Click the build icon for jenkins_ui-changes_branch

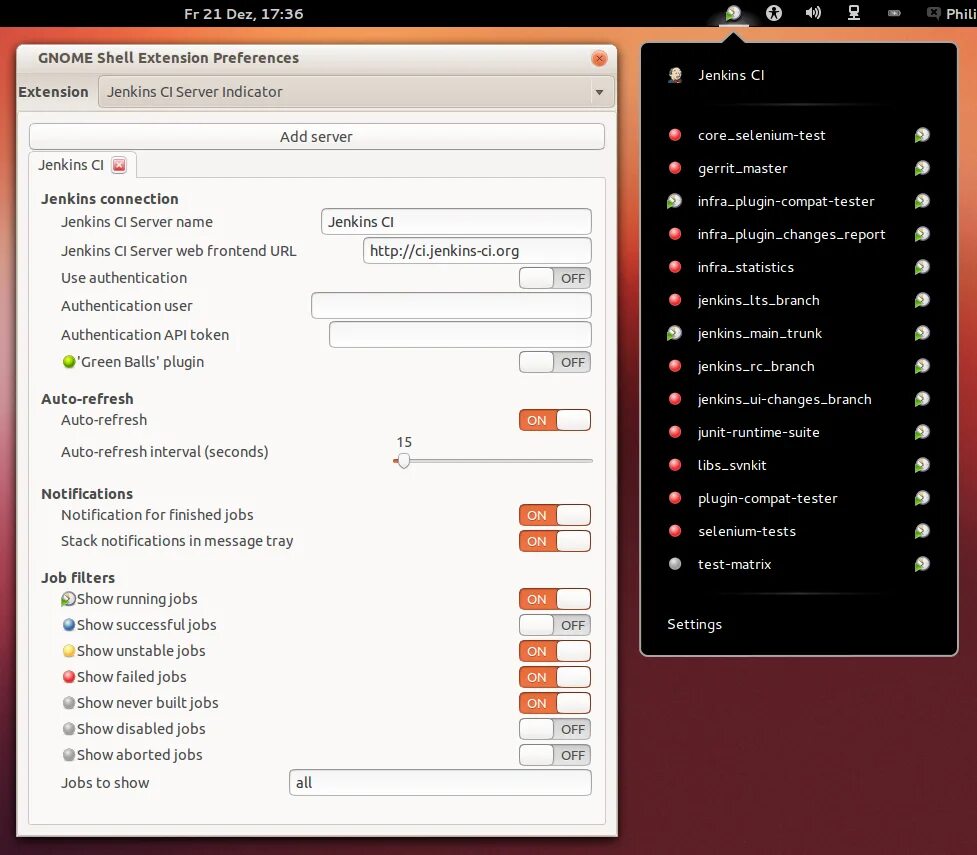[x=922, y=399]
